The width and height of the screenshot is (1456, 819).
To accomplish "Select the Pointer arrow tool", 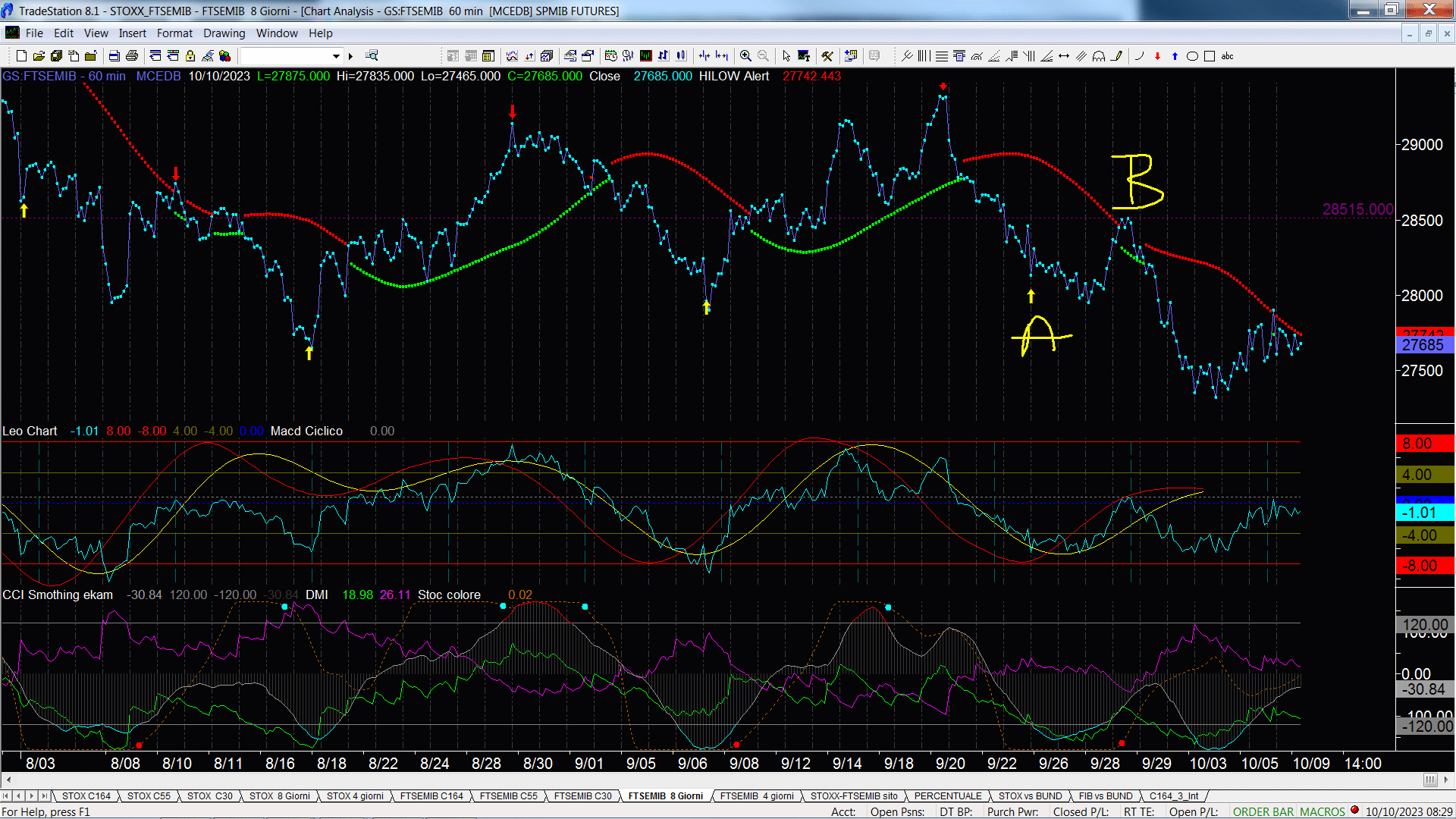I will pyautogui.click(x=786, y=56).
